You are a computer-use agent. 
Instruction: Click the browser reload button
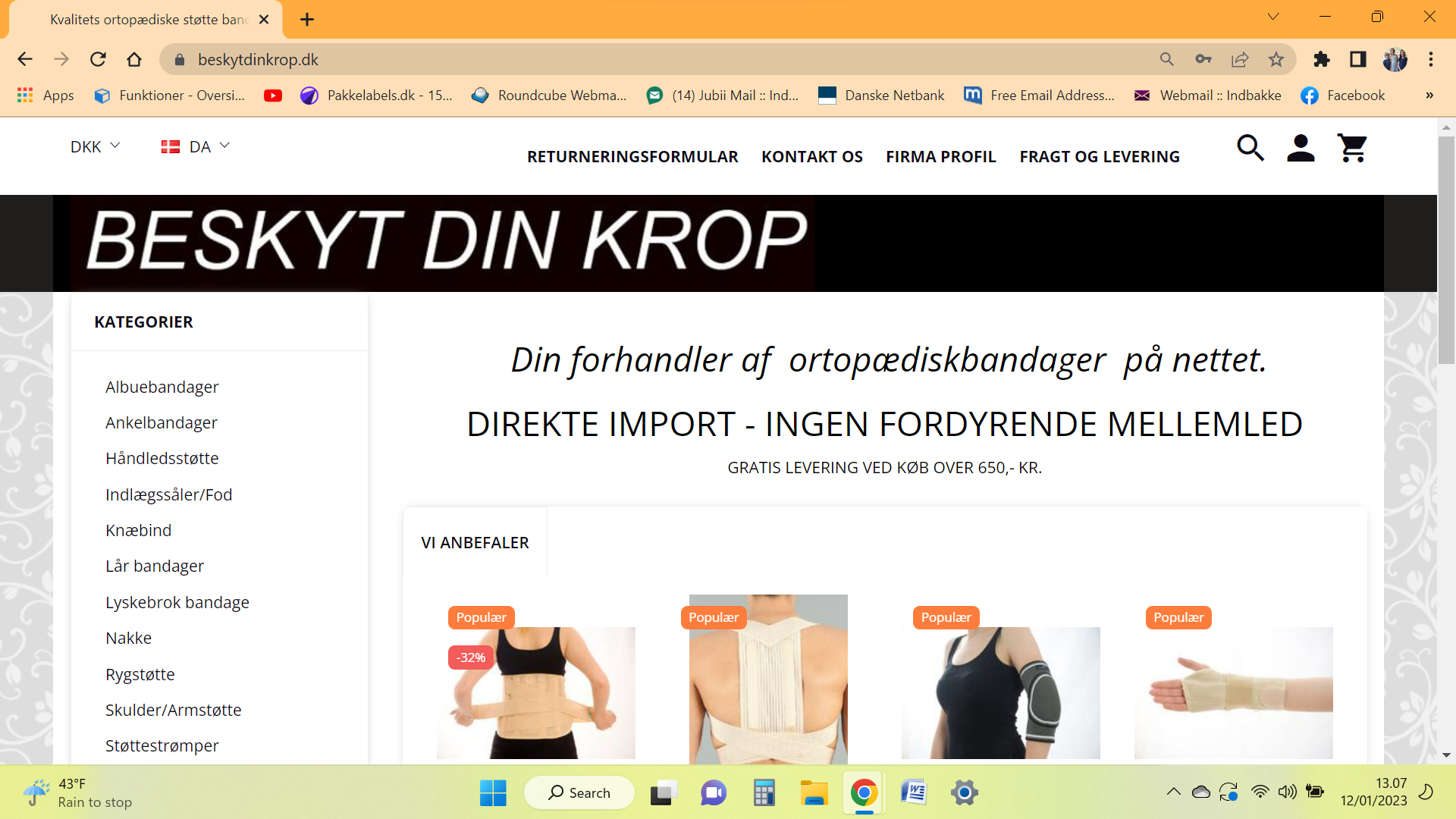click(98, 59)
